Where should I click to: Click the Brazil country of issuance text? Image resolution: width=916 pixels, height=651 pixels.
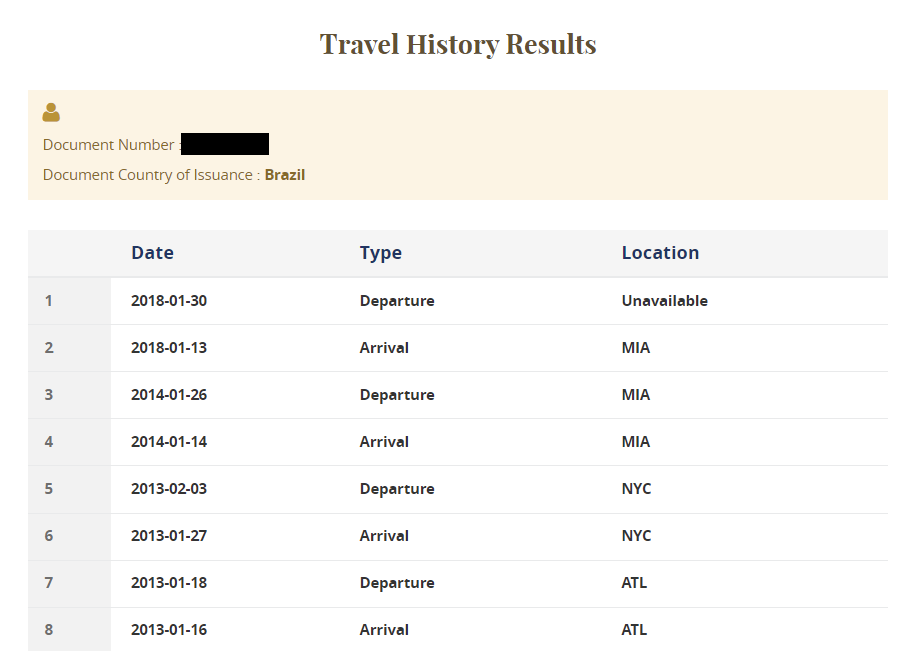point(285,175)
